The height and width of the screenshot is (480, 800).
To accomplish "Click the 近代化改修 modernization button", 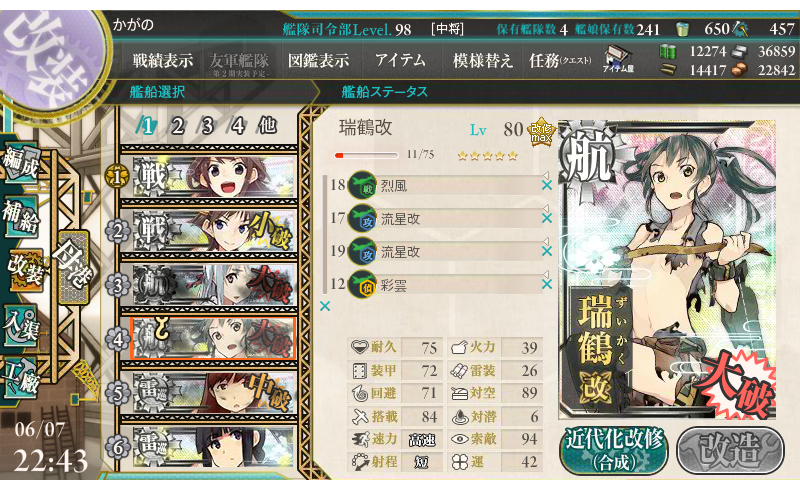I will click(614, 451).
